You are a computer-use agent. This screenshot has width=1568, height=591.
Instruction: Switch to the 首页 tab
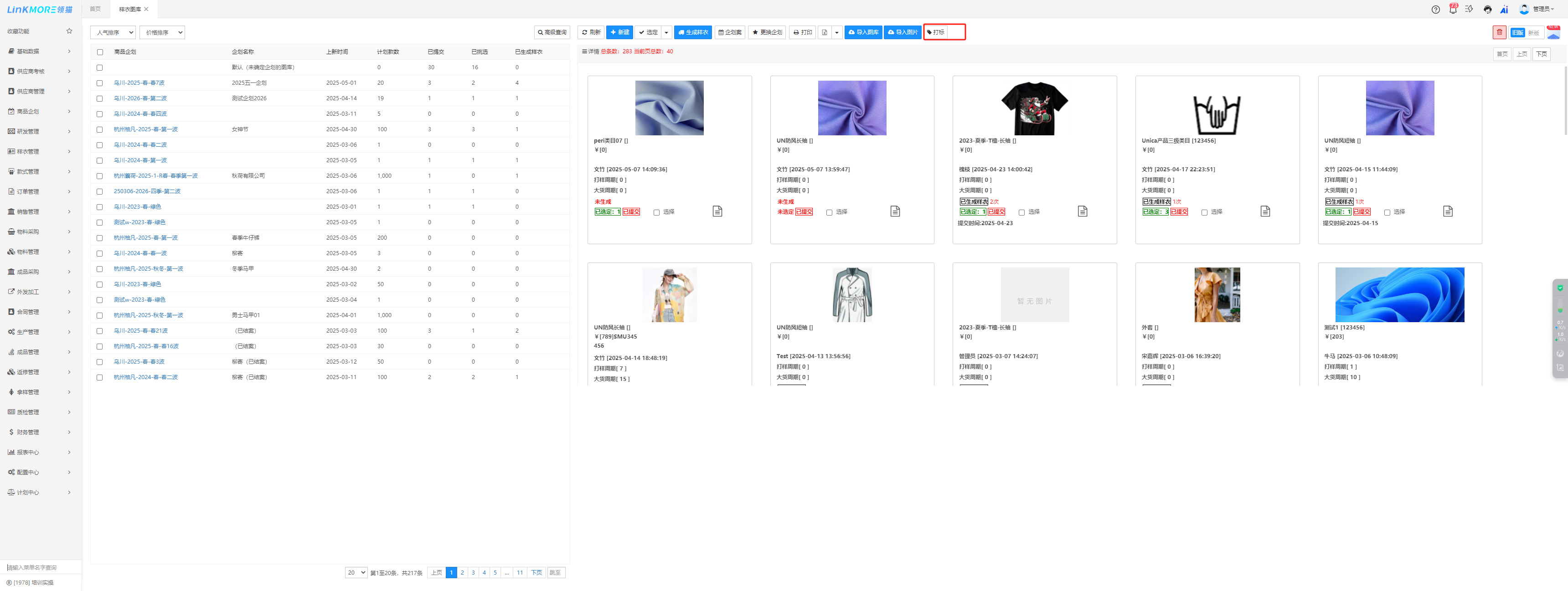95,9
